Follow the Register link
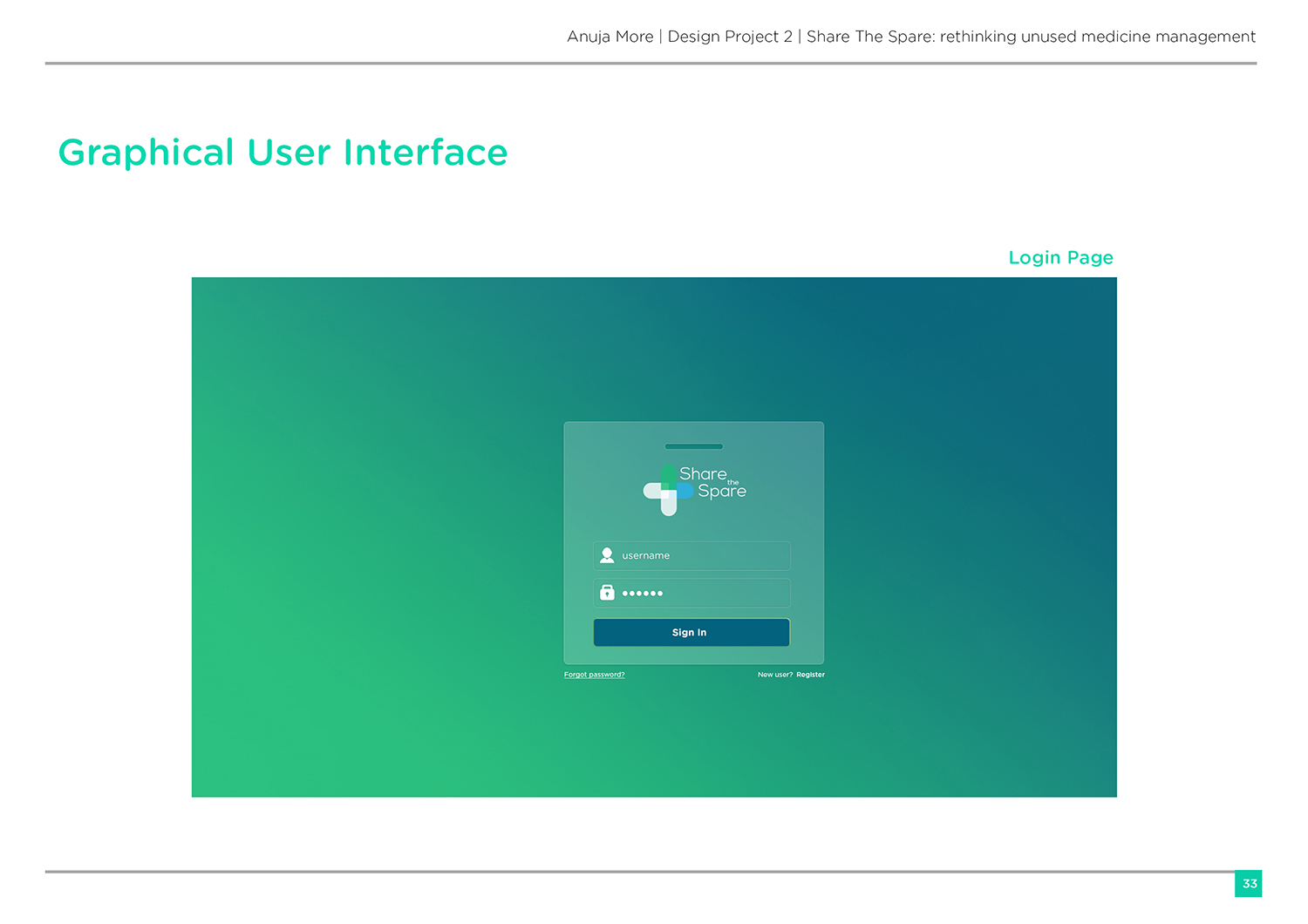Viewport: 1308px width, 924px height. pos(810,675)
